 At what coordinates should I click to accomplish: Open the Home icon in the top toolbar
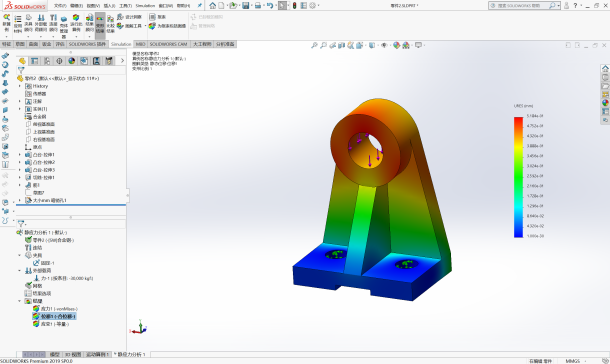(212, 5)
